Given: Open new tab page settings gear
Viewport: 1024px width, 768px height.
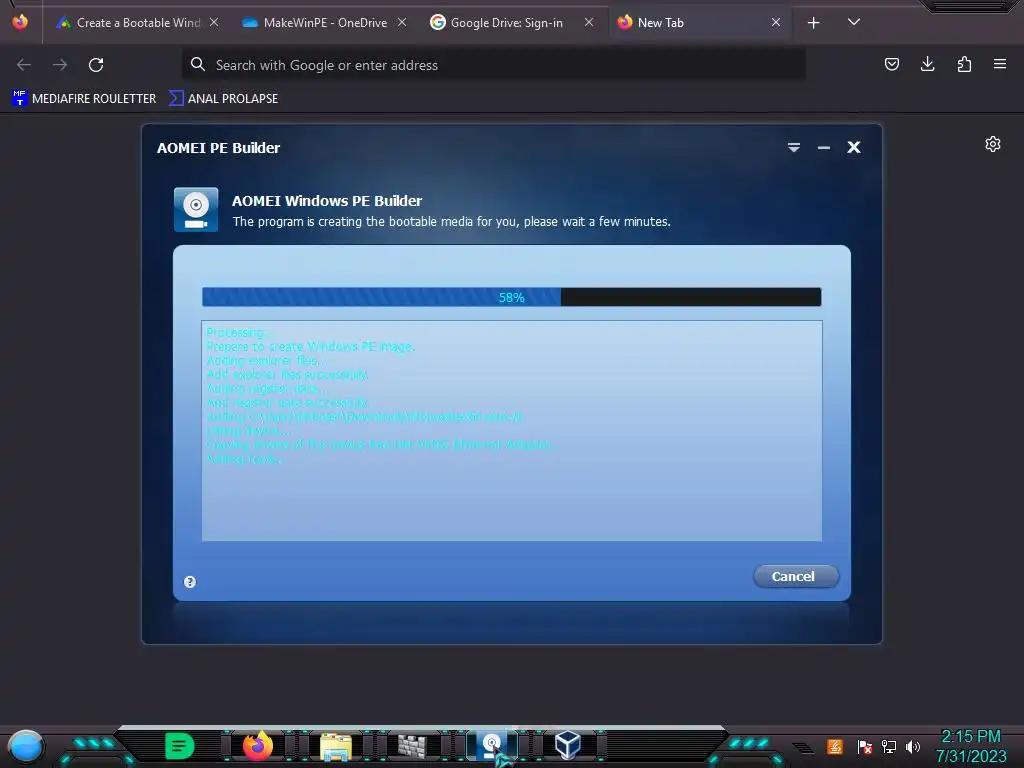Looking at the screenshot, I should tap(993, 144).
